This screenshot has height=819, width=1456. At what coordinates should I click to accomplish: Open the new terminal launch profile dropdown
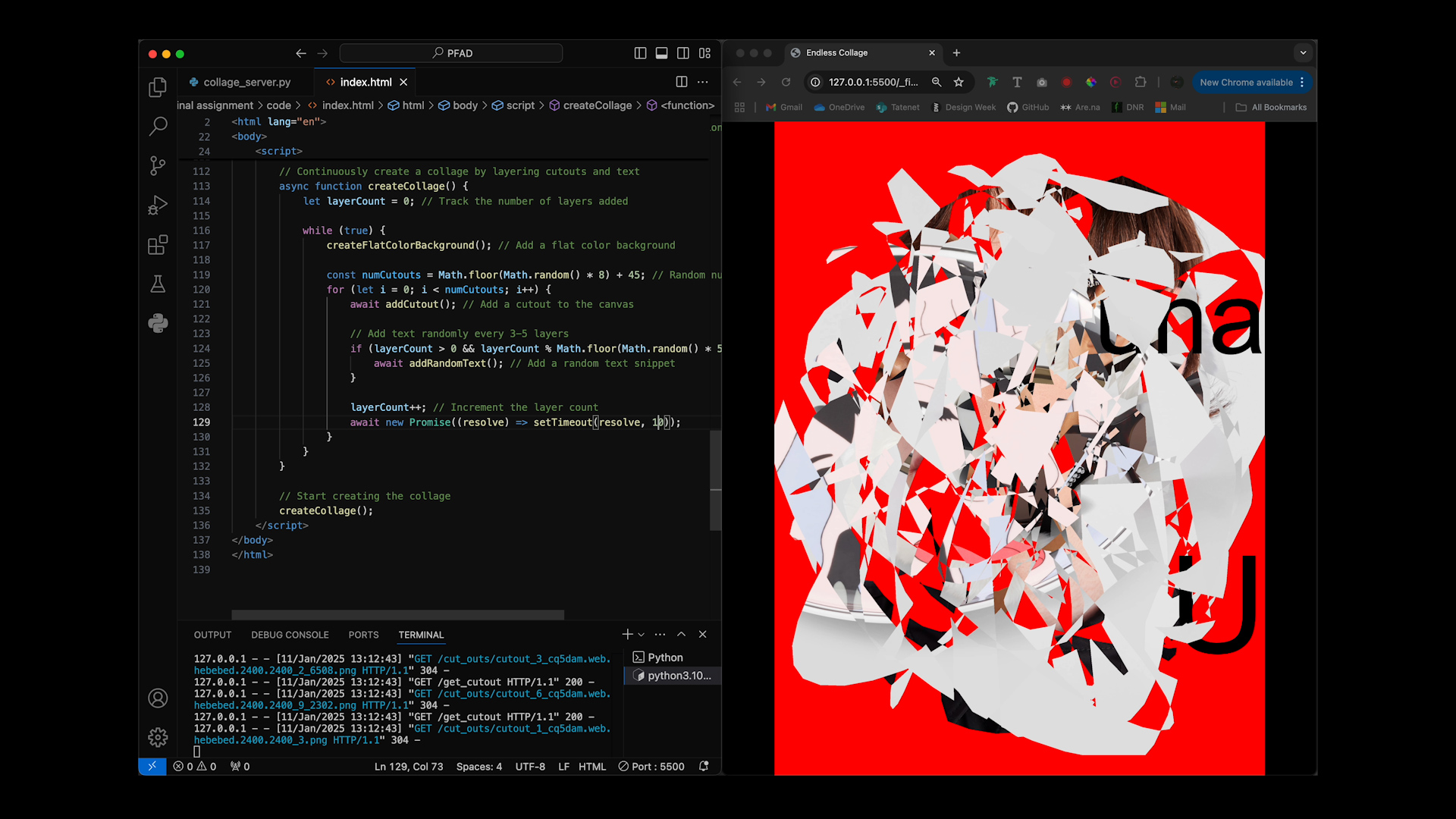tap(642, 634)
